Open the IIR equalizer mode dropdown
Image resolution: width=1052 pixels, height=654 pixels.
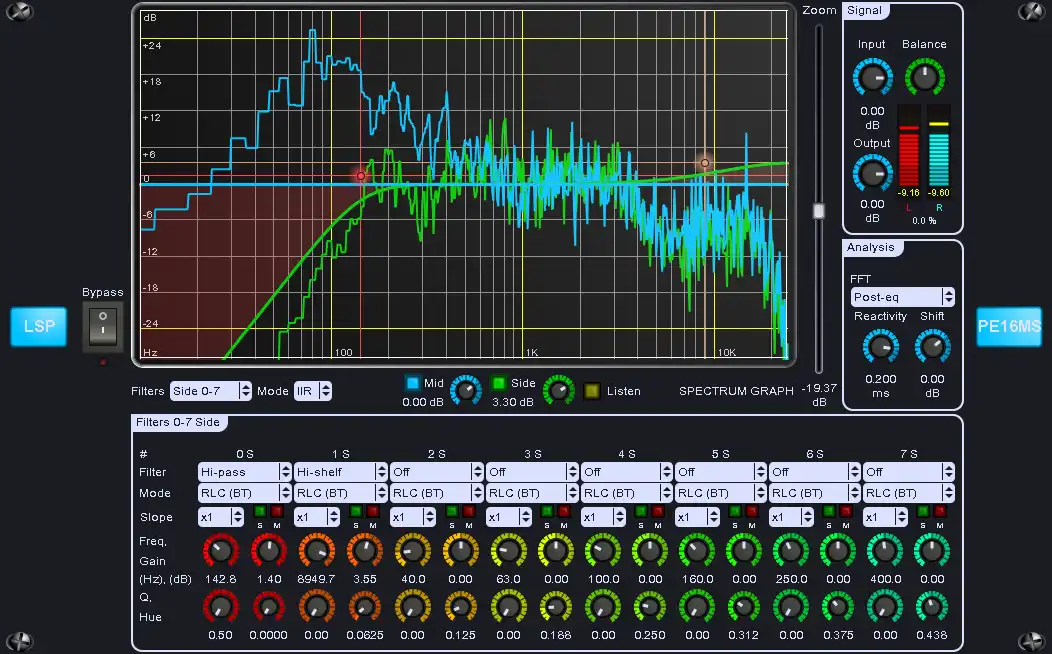pos(312,391)
